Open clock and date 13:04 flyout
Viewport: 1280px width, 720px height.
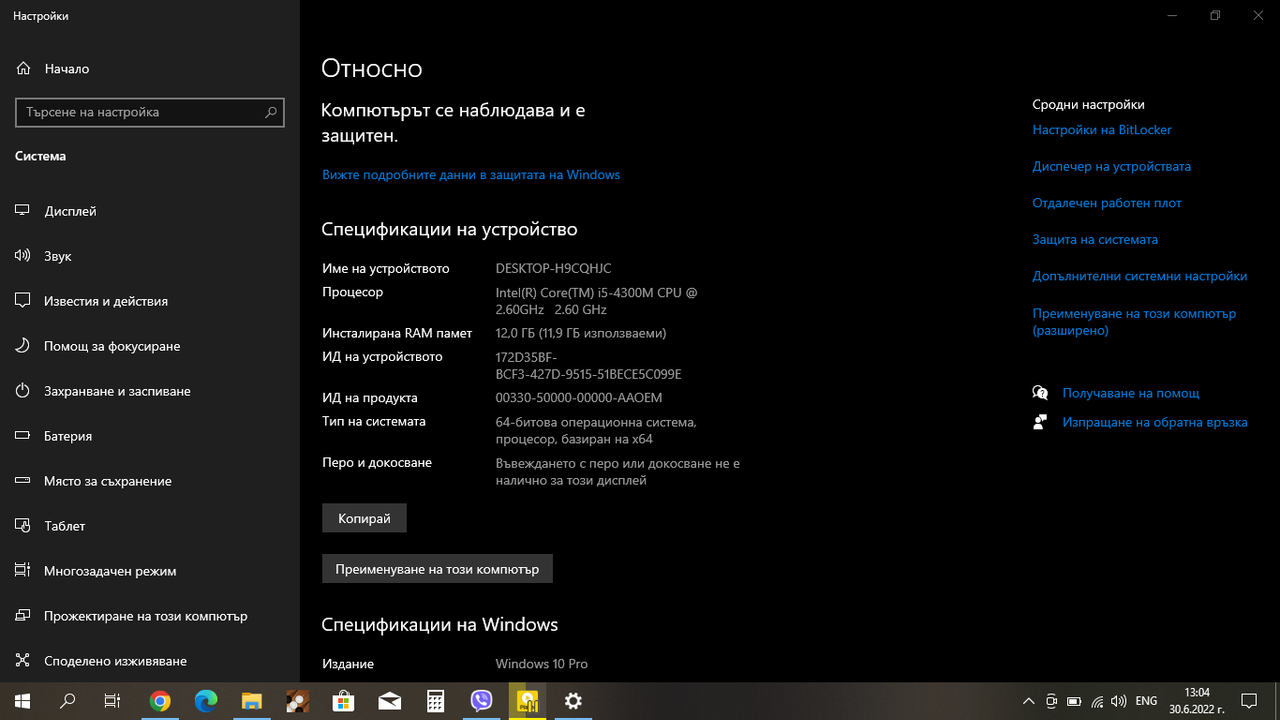[x=1197, y=701]
